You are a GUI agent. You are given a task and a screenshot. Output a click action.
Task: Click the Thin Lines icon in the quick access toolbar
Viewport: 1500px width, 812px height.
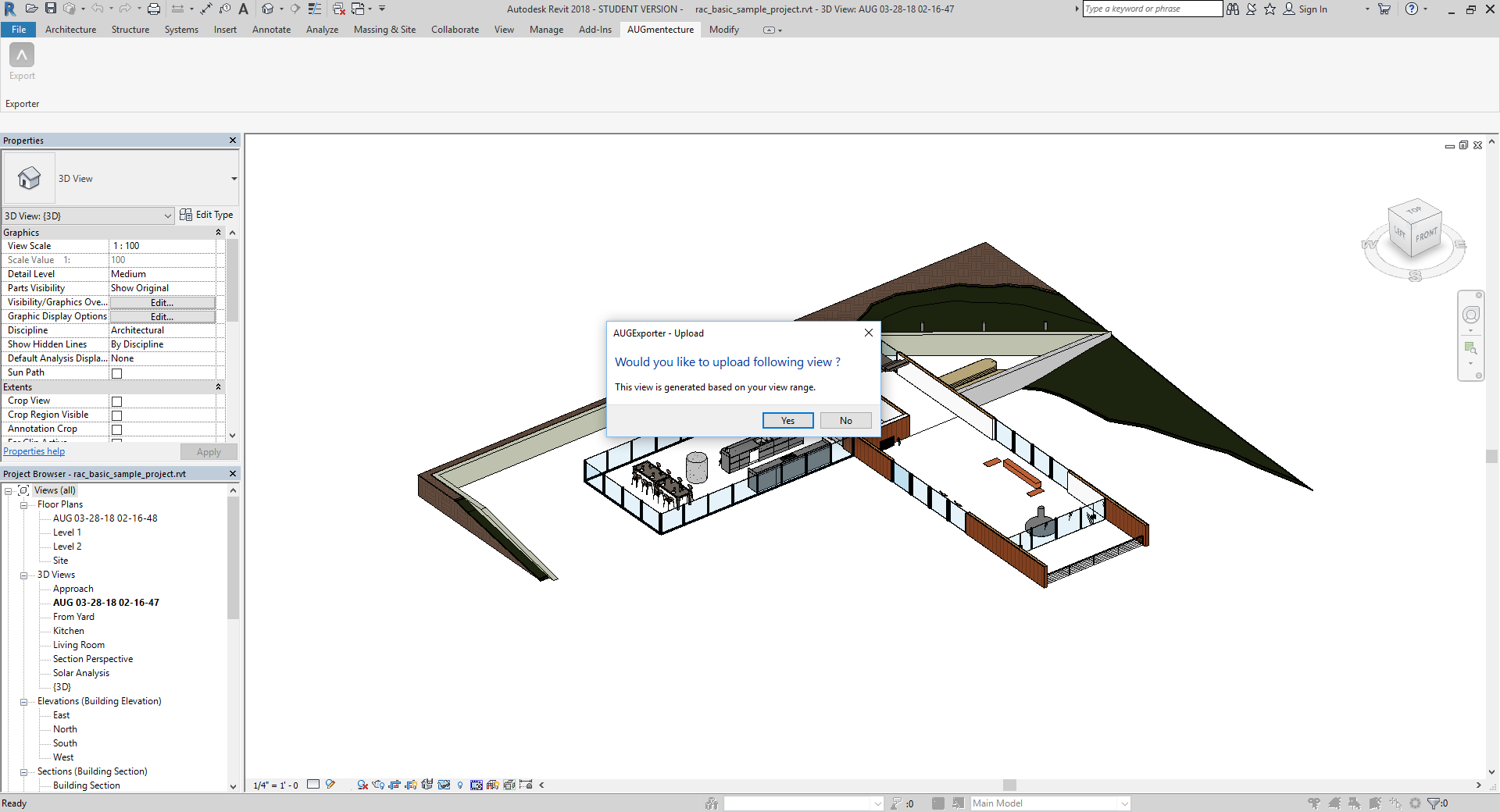tap(315, 9)
